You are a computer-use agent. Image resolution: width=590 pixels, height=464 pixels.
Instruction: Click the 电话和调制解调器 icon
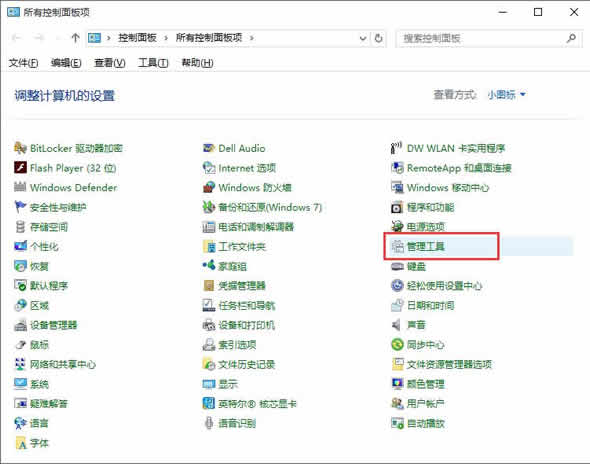pyautogui.click(x=209, y=227)
